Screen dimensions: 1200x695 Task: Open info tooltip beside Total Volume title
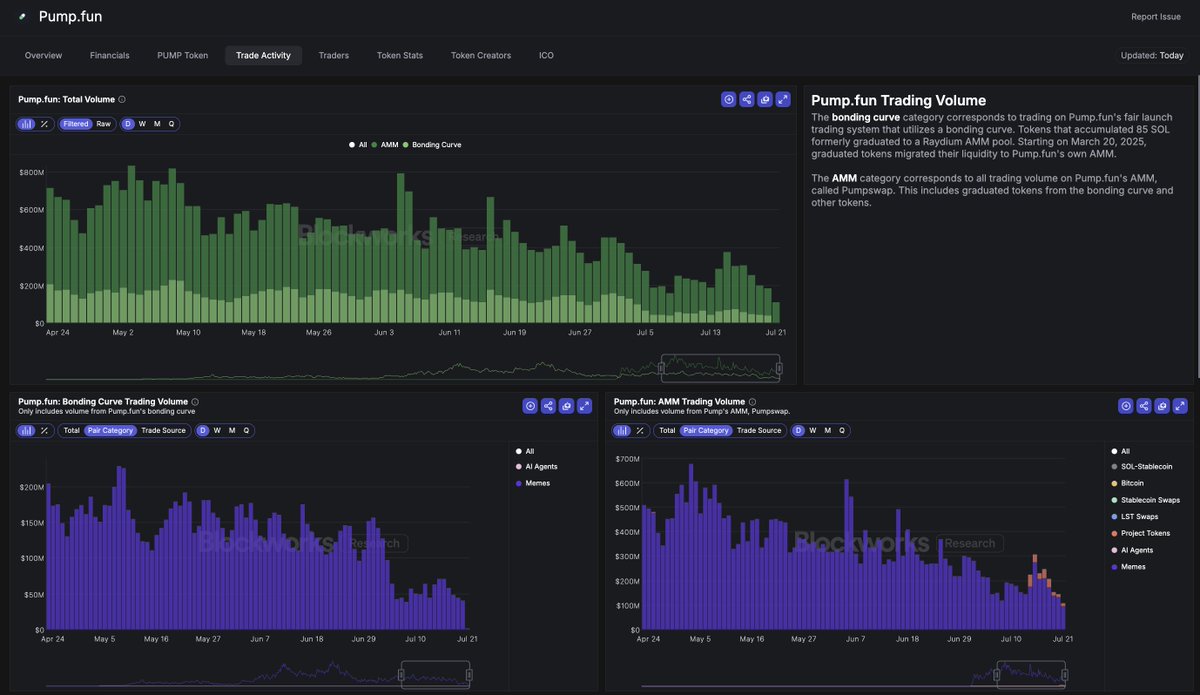[x=122, y=99]
